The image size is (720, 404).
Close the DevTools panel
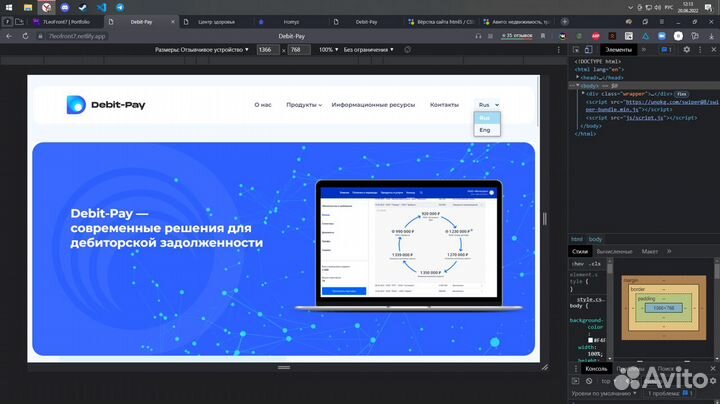click(713, 50)
